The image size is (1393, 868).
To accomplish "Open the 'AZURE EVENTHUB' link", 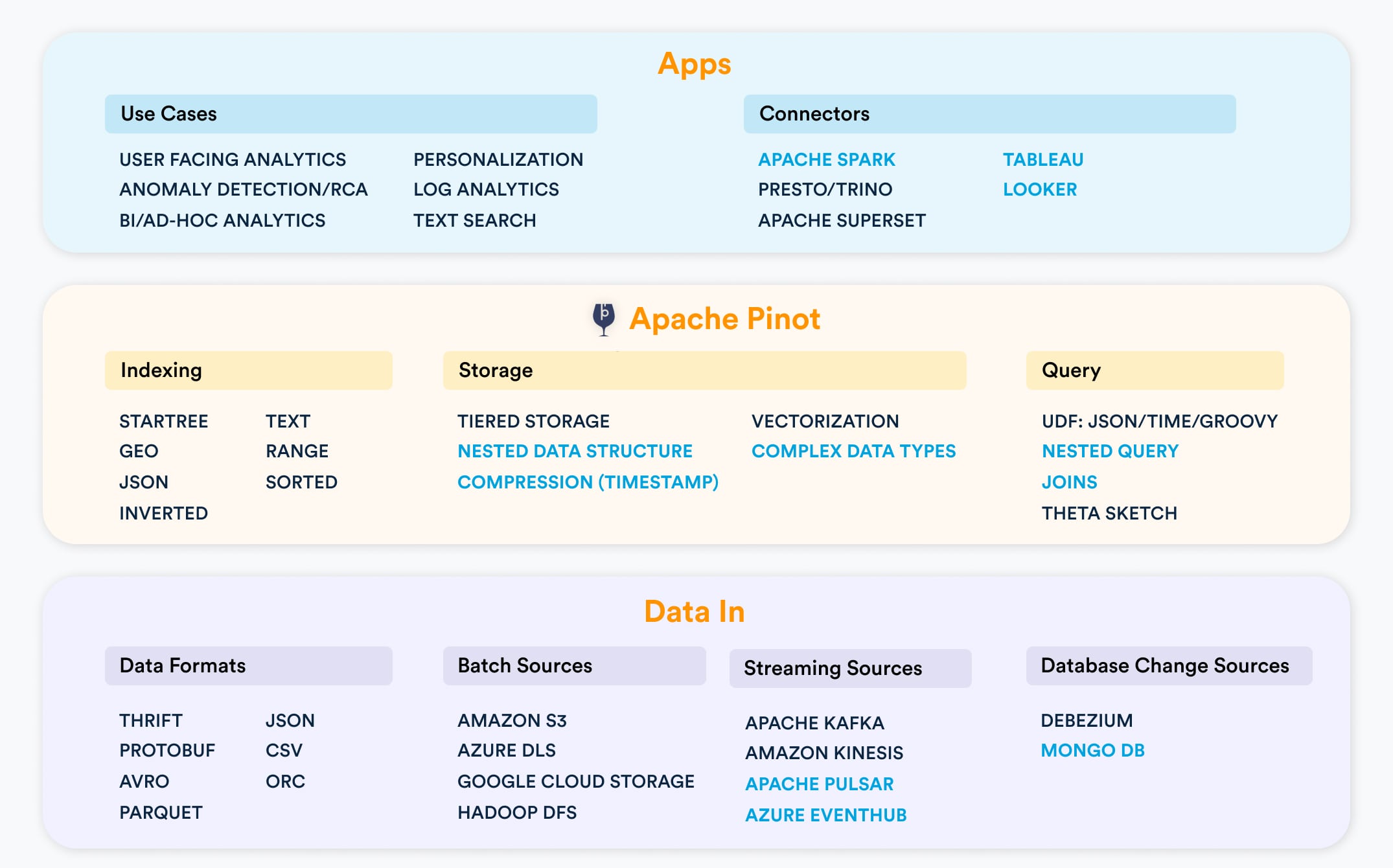I will 826,815.
